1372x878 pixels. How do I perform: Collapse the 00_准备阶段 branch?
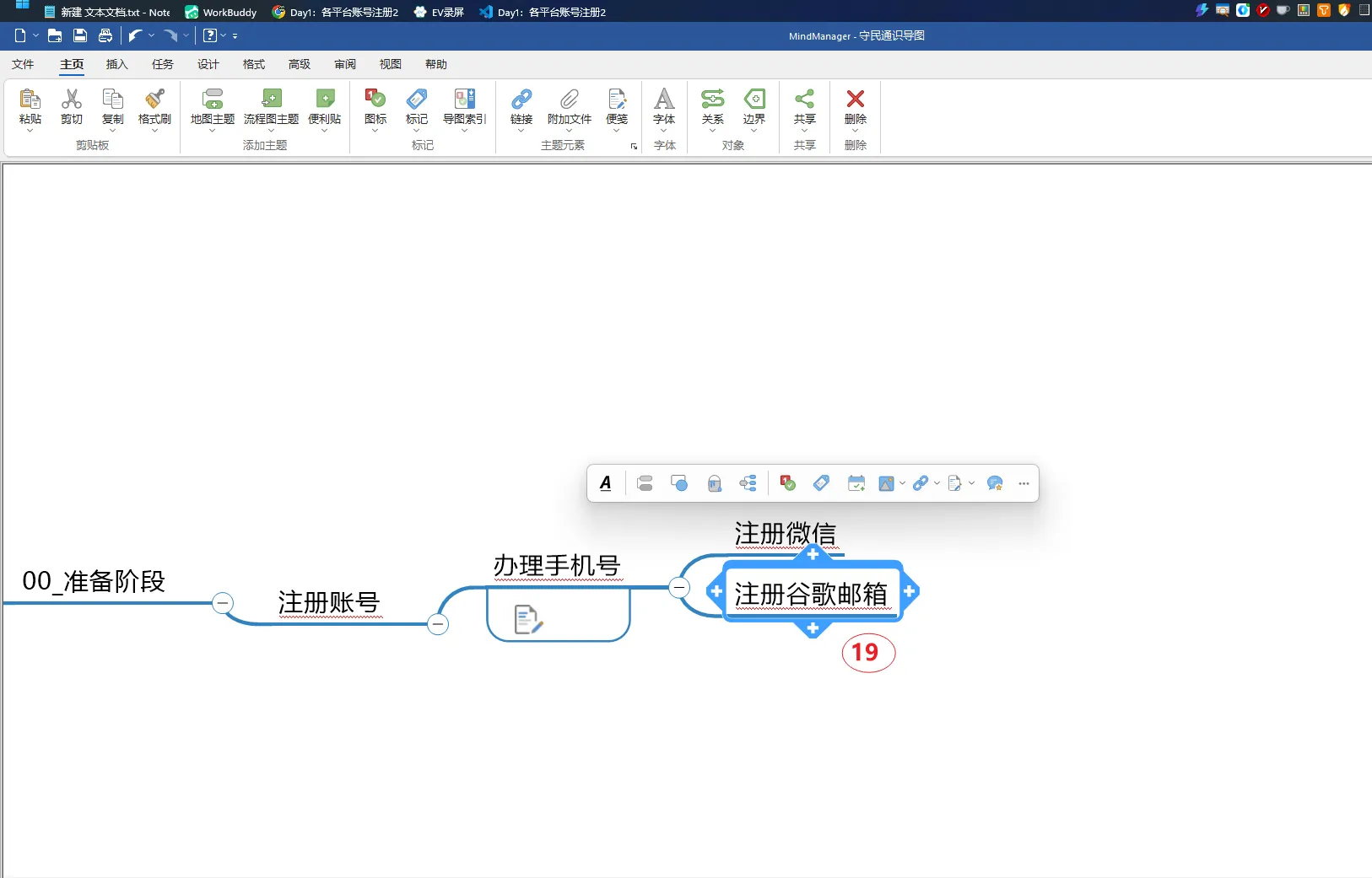point(223,603)
